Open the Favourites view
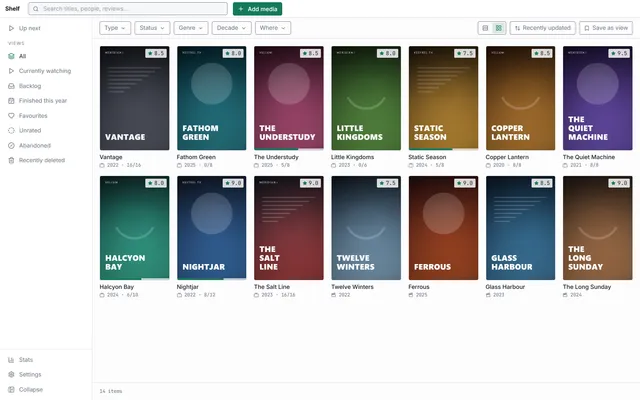Viewport: 640px width, 400px height. 46,116
